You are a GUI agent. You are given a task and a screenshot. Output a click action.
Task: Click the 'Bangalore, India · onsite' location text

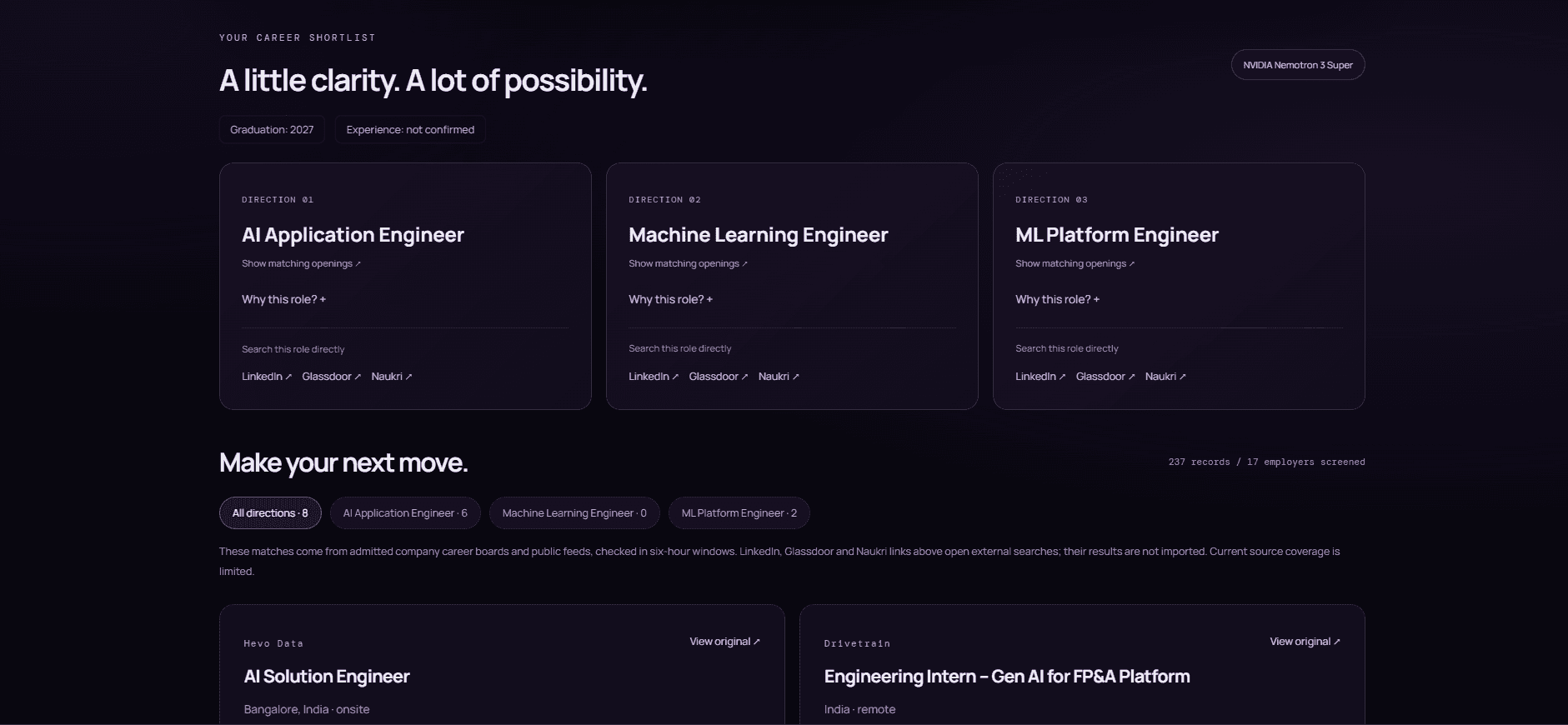pos(307,709)
